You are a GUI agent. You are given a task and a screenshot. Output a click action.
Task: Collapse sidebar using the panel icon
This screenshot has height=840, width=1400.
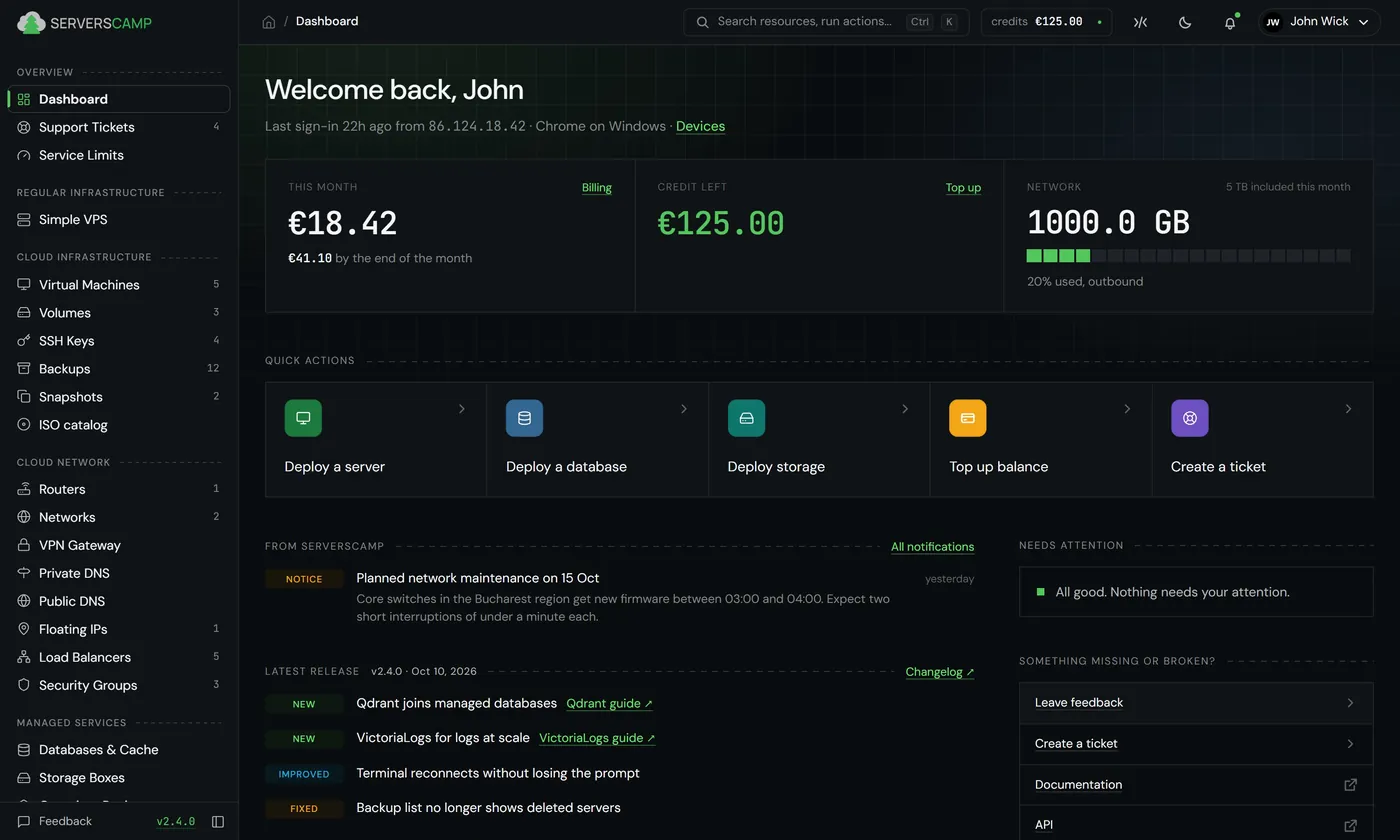(218, 822)
